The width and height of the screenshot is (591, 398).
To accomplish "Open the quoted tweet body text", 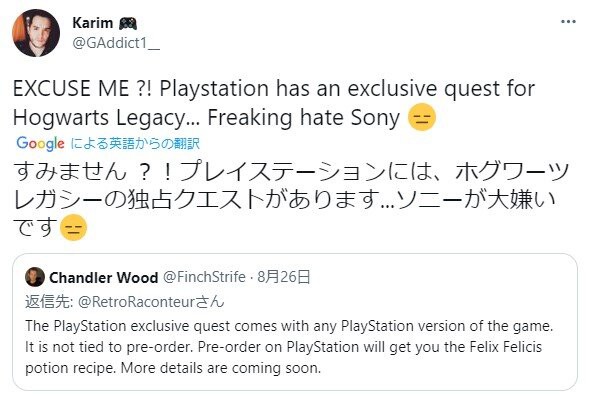I will [289, 347].
